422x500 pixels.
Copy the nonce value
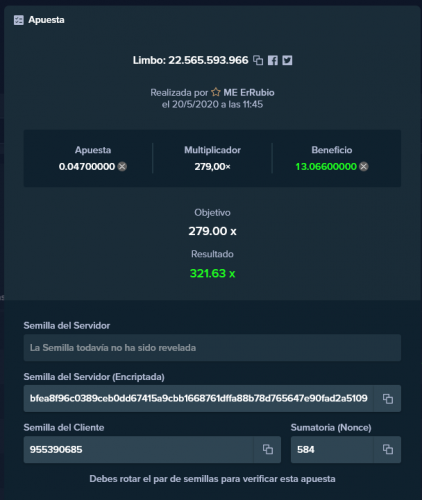click(x=387, y=449)
